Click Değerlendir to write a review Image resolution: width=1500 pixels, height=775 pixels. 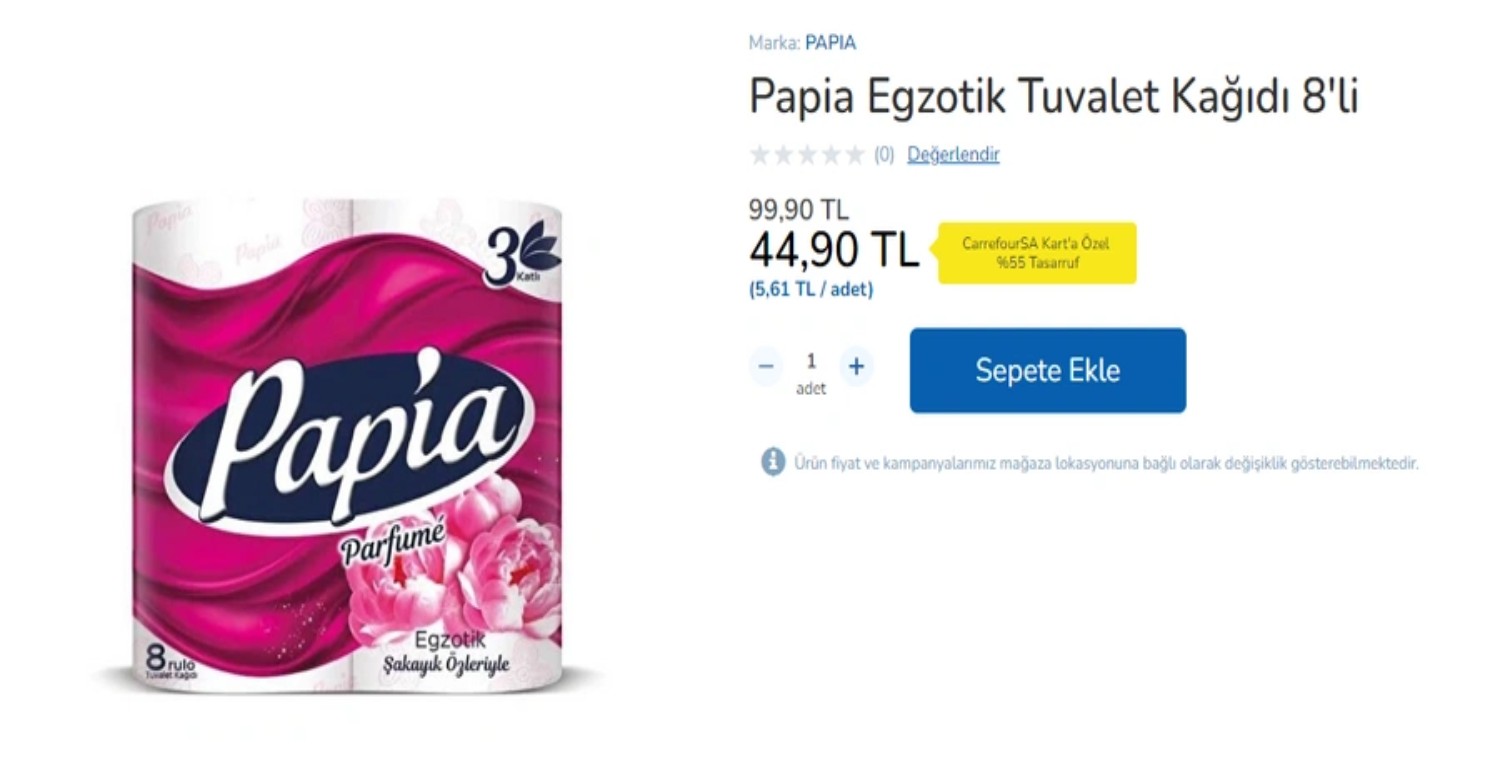951,154
